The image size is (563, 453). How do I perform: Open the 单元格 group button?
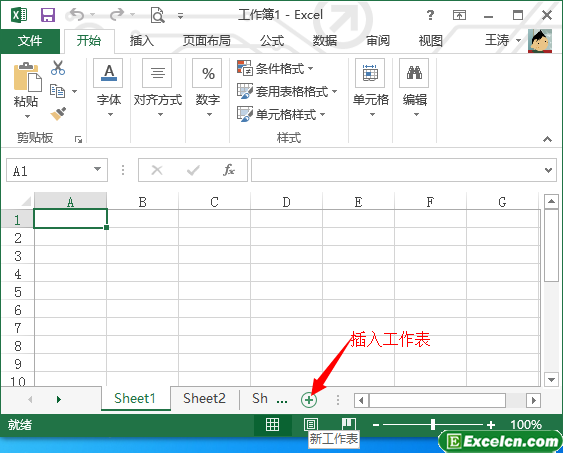tap(371, 88)
